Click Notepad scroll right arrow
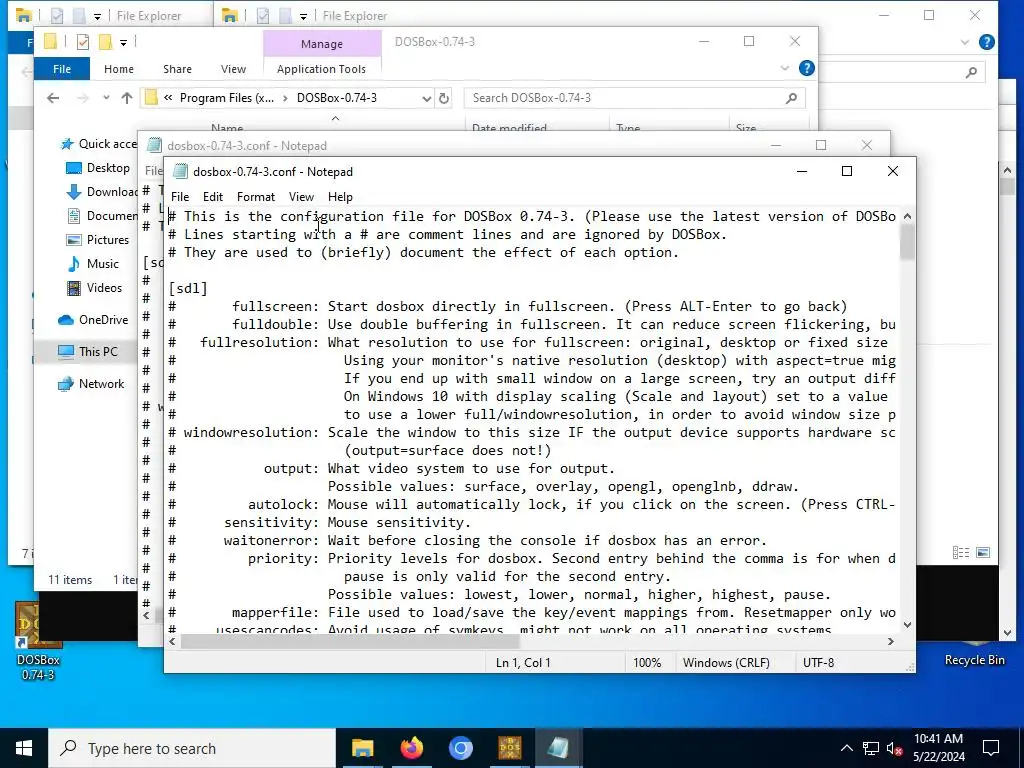Viewport: 1024px width, 768px height. pyautogui.click(x=891, y=642)
